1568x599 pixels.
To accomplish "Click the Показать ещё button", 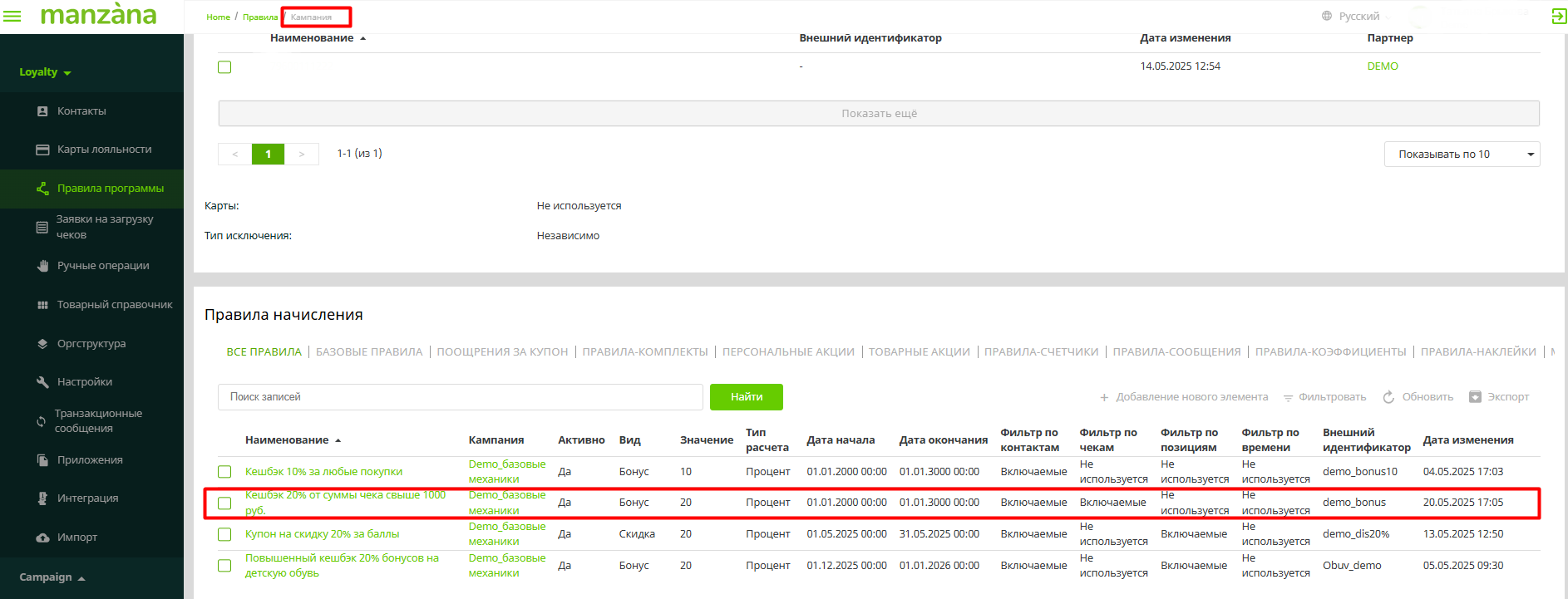I will [x=879, y=114].
